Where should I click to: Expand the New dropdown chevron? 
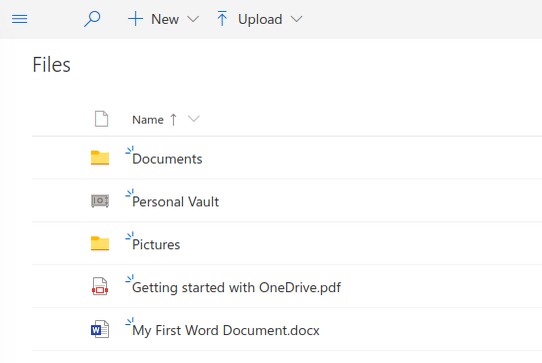(x=193, y=19)
